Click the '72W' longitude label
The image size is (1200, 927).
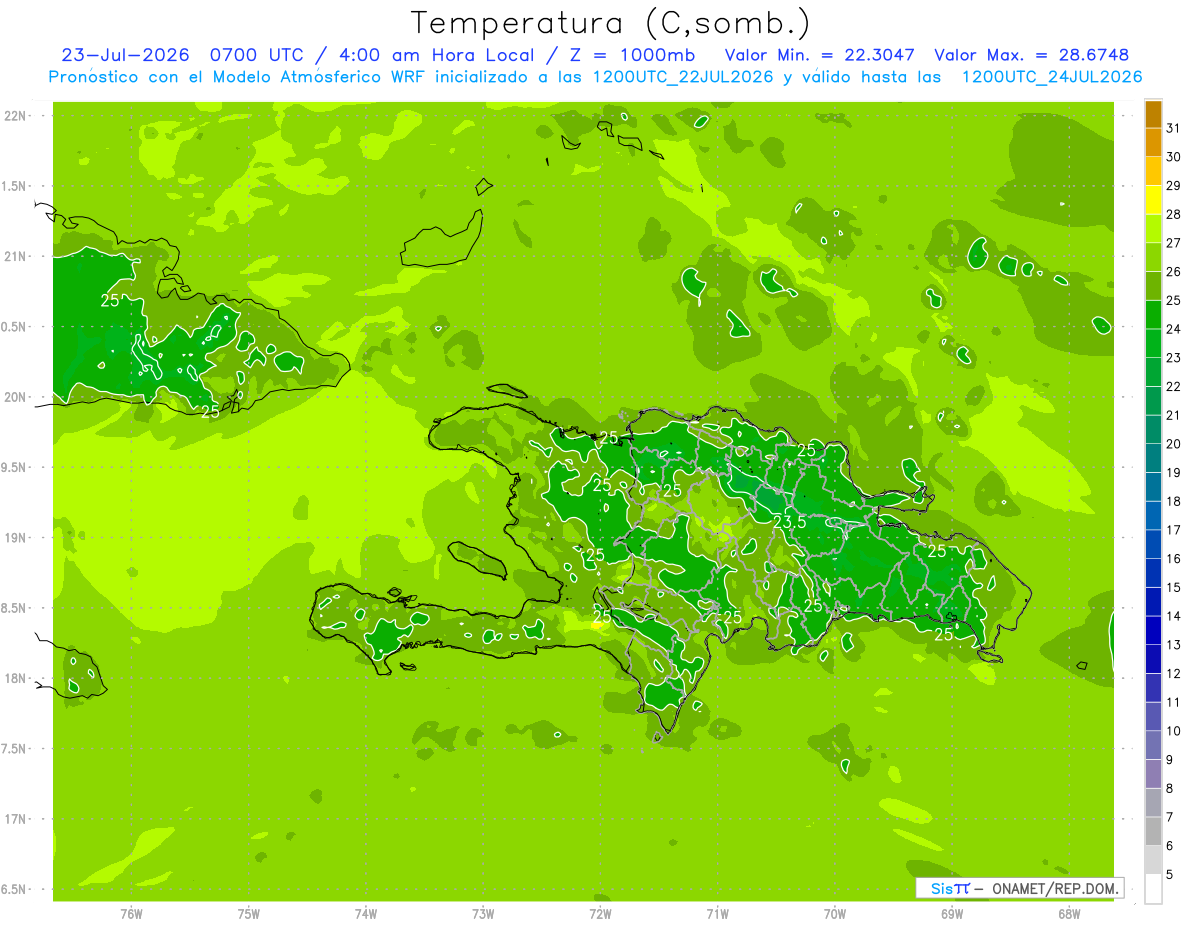pyautogui.click(x=600, y=913)
